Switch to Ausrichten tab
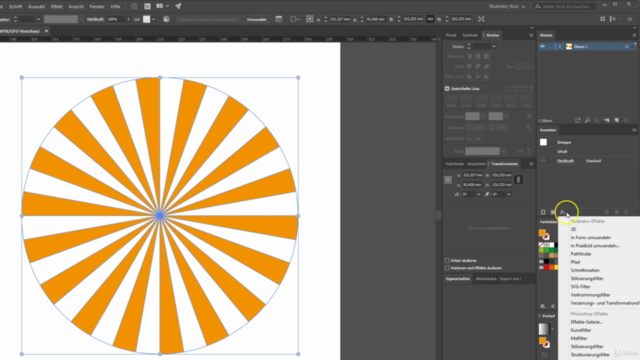 tap(476, 164)
